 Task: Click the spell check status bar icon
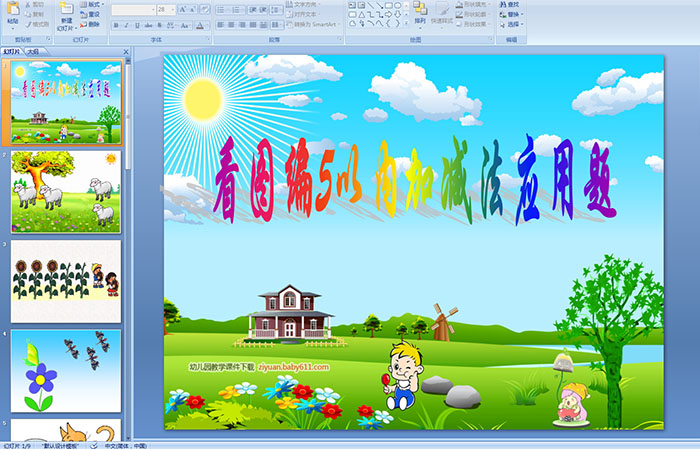pyautogui.click(x=94, y=445)
